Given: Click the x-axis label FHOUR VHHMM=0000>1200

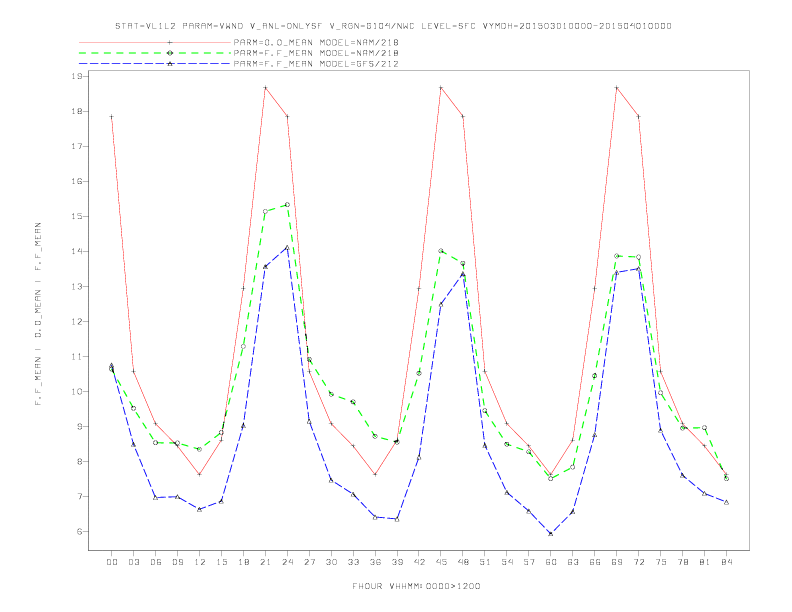Looking at the screenshot, I should 416,586.
